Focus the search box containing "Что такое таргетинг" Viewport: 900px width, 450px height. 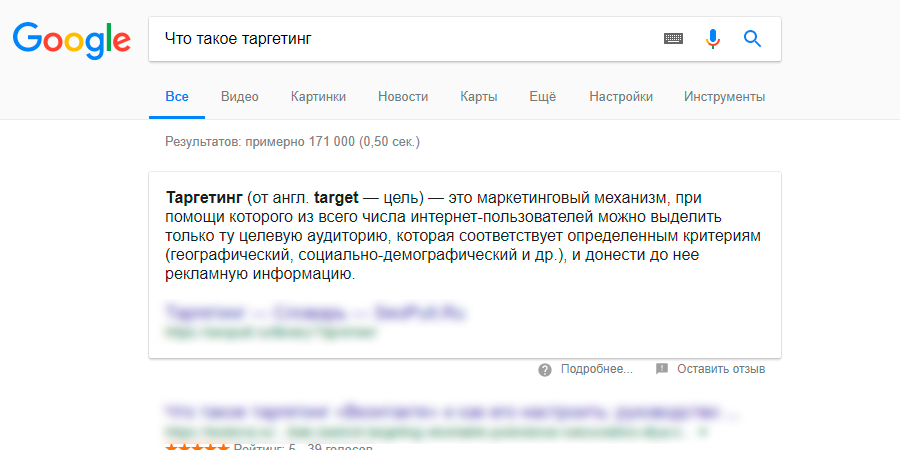pos(400,39)
